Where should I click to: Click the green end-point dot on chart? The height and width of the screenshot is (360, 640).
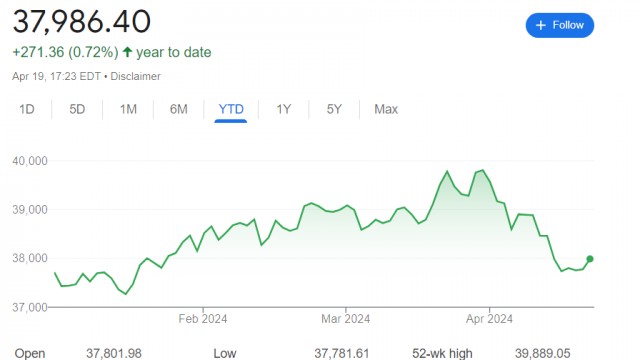pyautogui.click(x=590, y=259)
